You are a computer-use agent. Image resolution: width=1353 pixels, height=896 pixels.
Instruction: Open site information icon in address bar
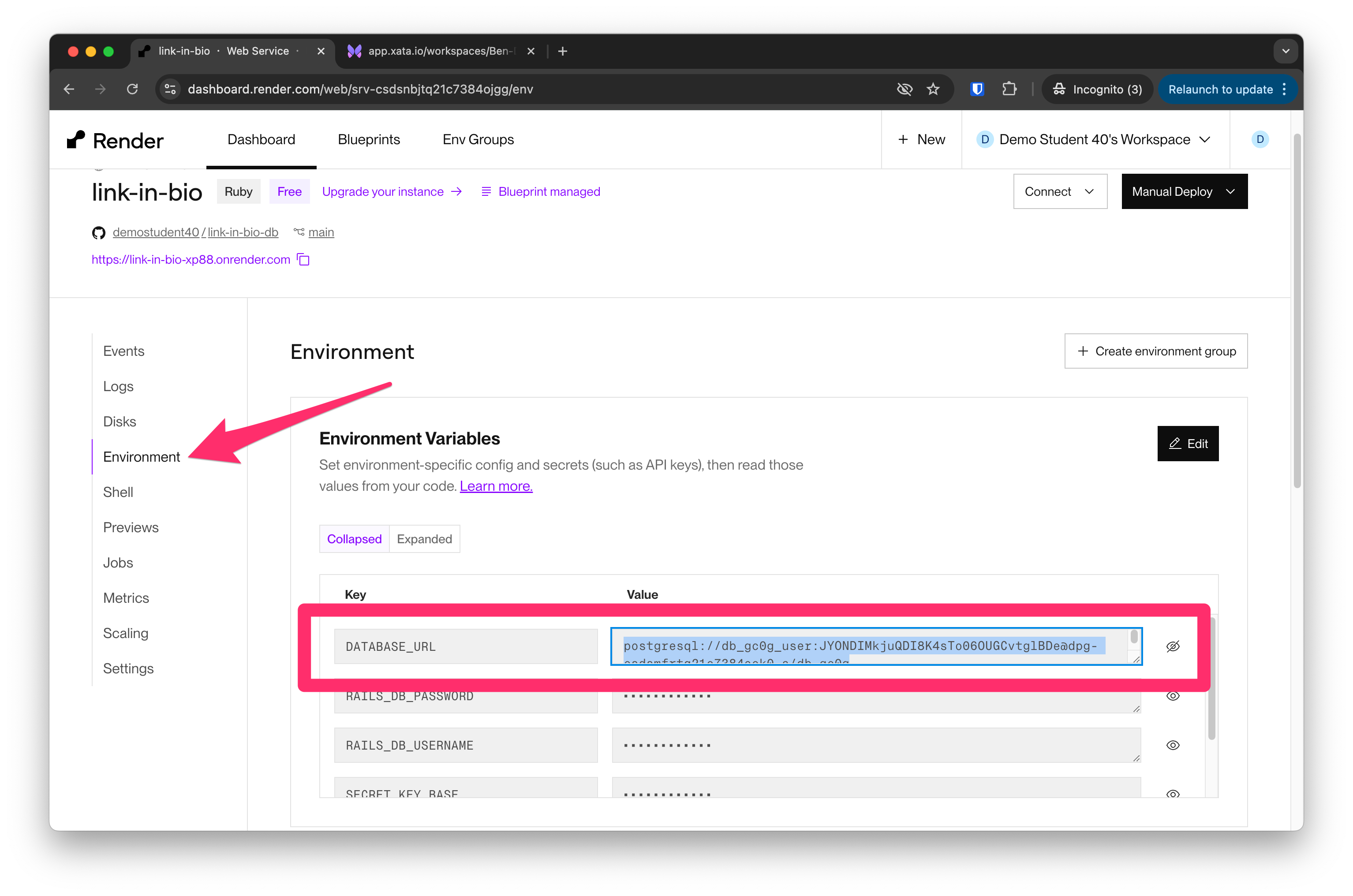click(170, 89)
